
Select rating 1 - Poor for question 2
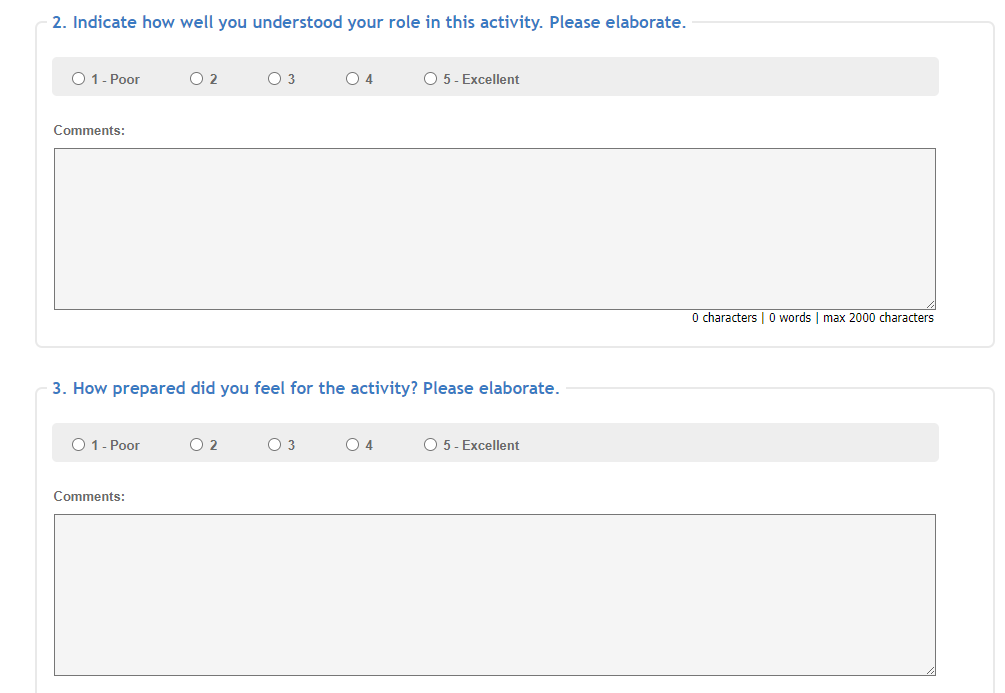click(x=79, y=79)
